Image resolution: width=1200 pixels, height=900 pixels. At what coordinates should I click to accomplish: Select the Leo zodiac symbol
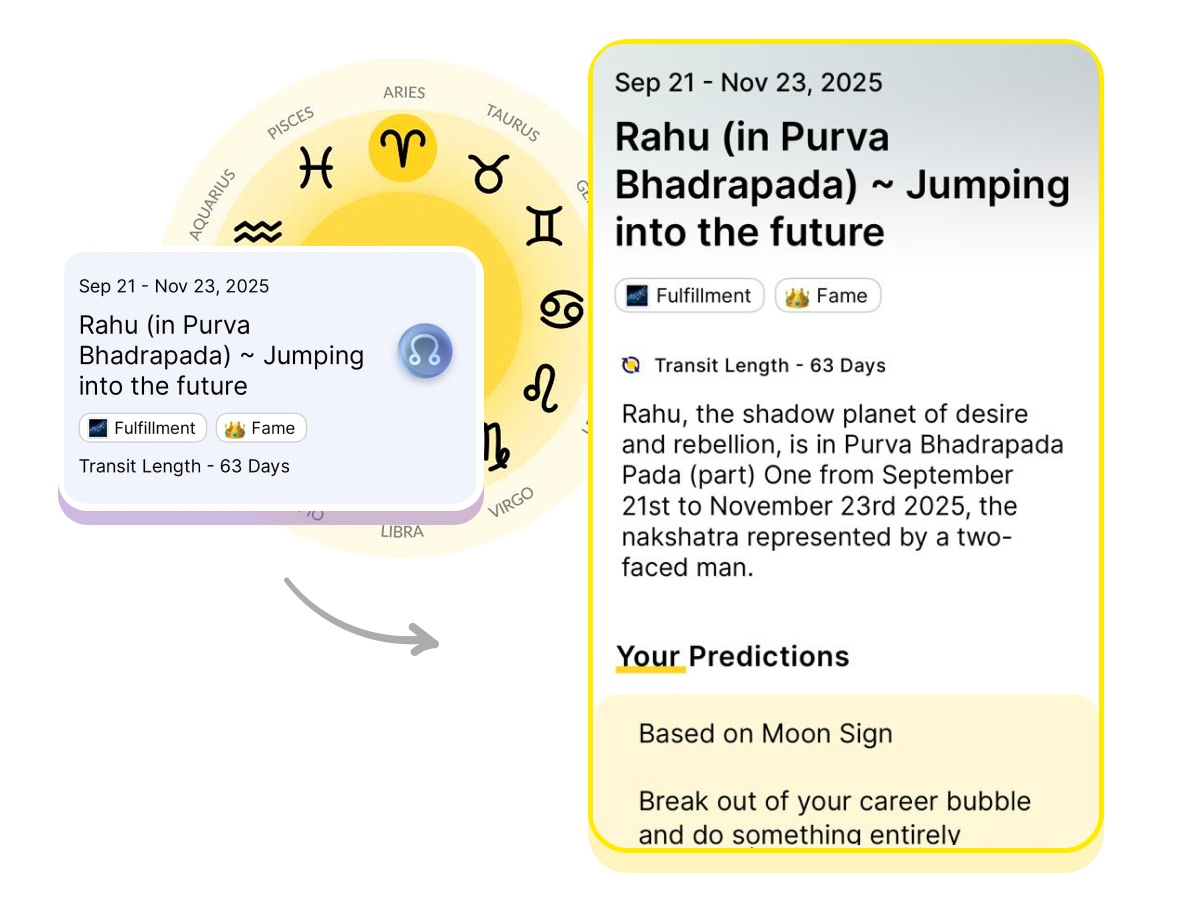(541, 388)
